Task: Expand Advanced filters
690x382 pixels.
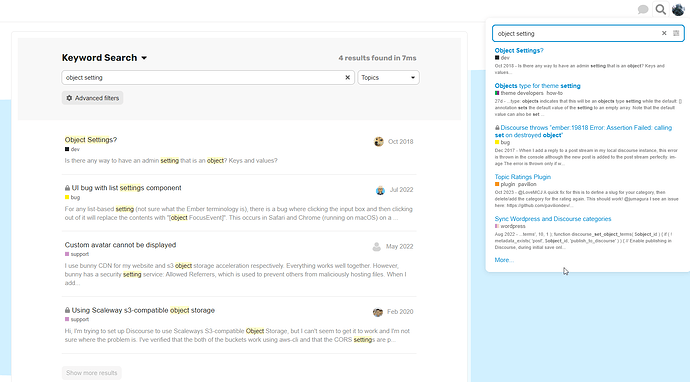Action: point(92,98)
